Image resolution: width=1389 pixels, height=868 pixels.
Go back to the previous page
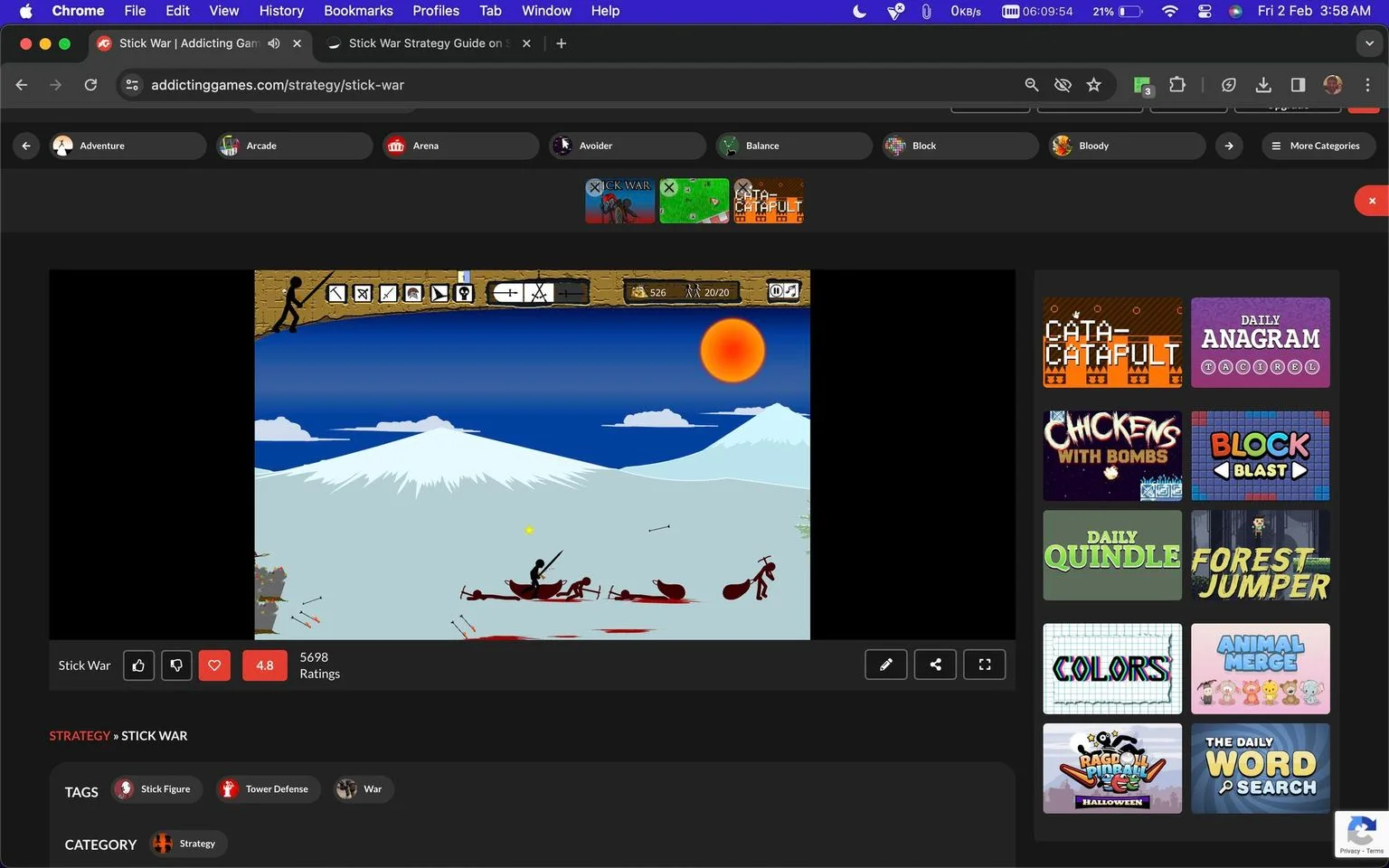(22, 85)
